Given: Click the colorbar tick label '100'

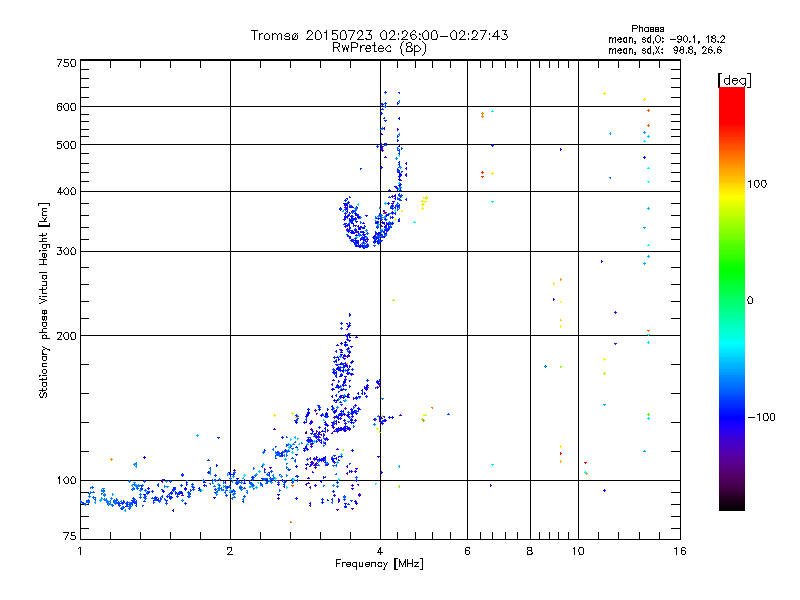Looking at the screenshot, I should [x=757, y=184].
